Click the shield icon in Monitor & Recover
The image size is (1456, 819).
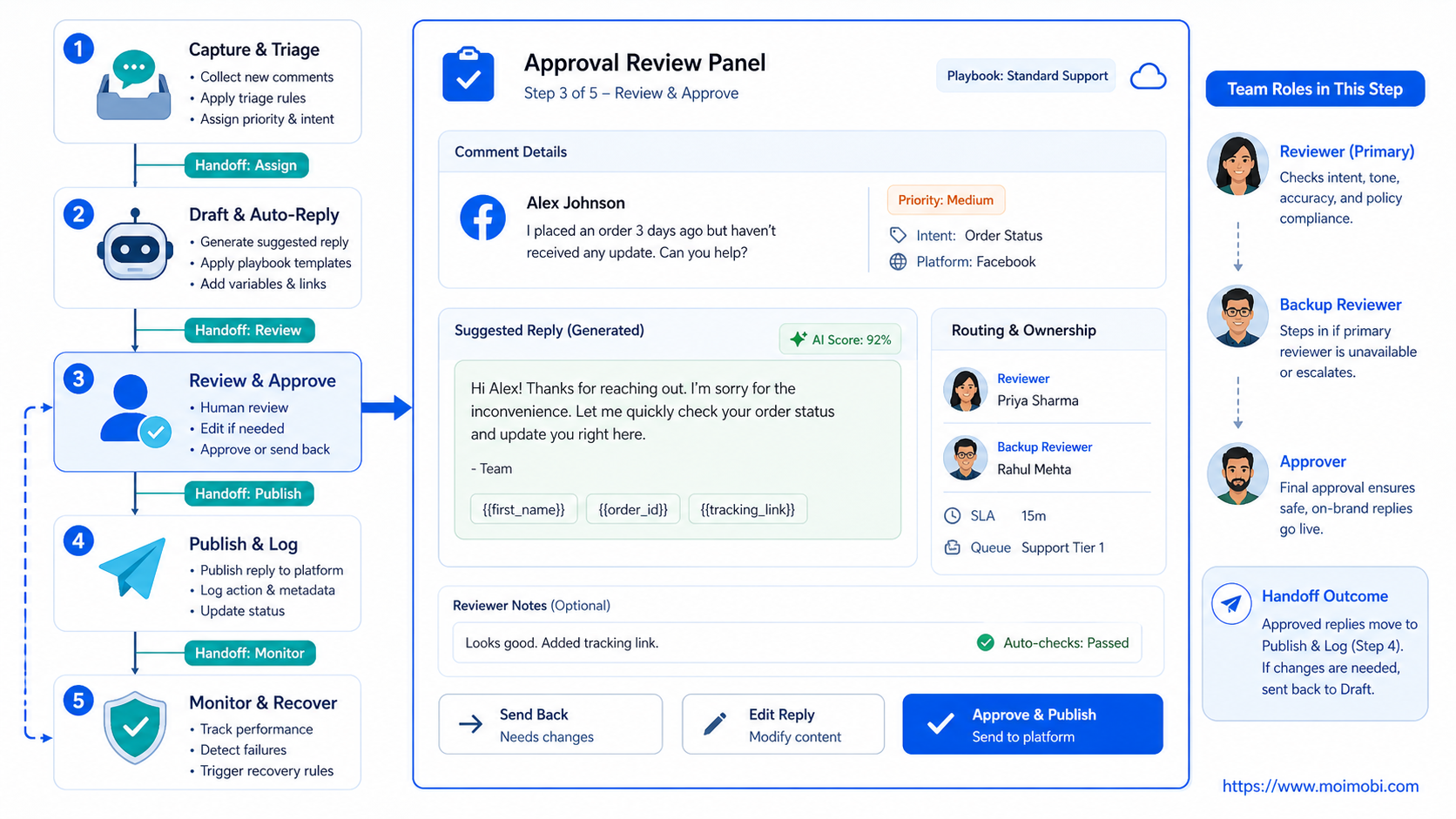[135, 728]
